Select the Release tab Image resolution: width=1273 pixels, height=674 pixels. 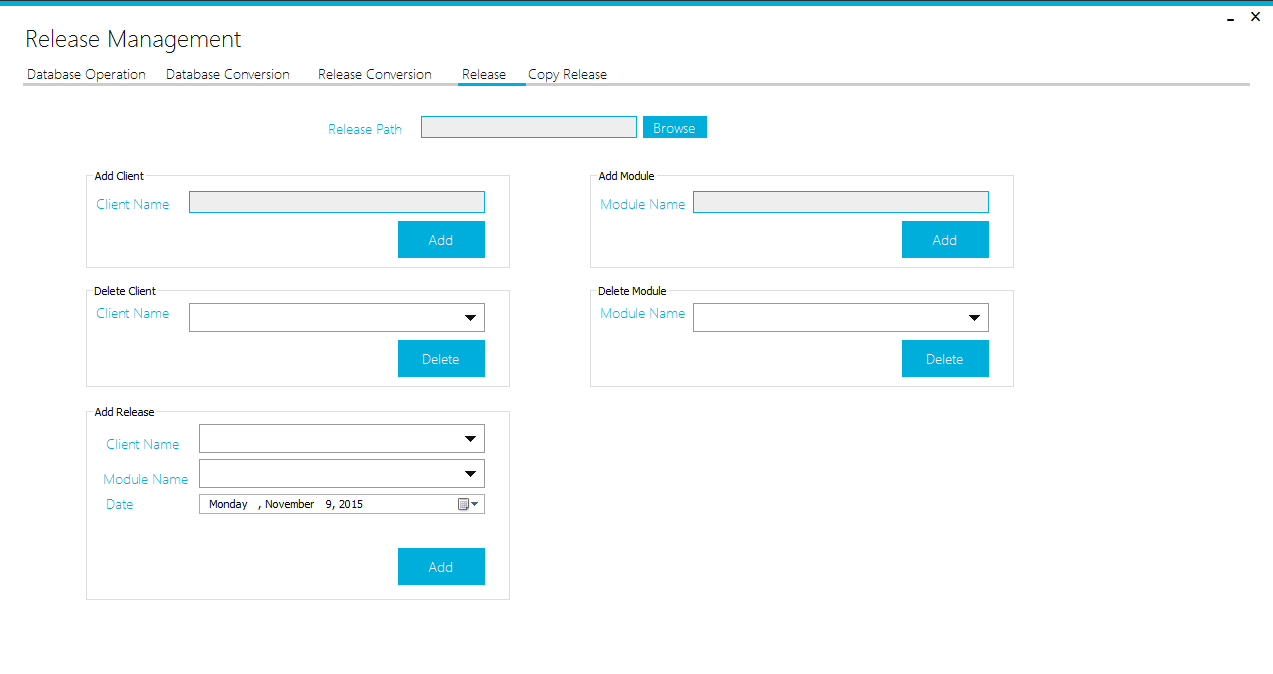pos(484,75)
